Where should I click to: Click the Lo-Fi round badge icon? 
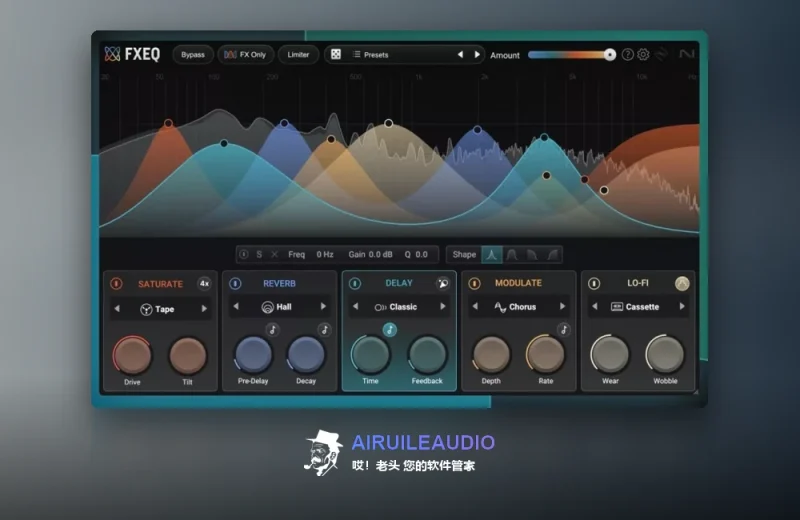[x=682, y=283]
